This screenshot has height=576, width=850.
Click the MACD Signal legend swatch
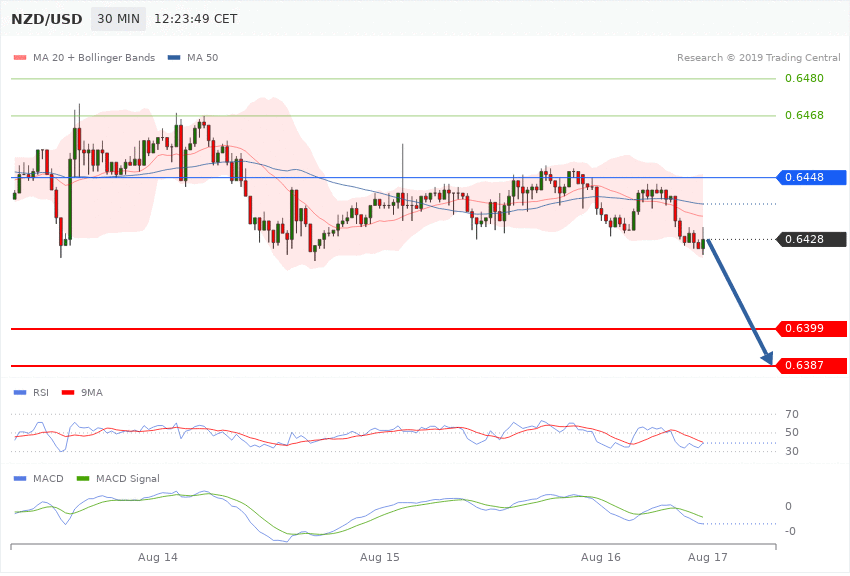click(x=83, y=478)
